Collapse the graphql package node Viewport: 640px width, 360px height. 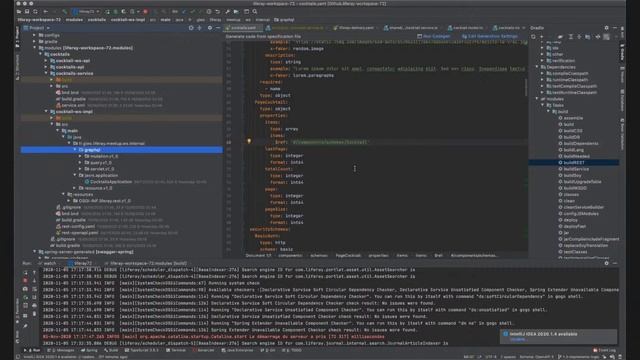tap(75, 150)
